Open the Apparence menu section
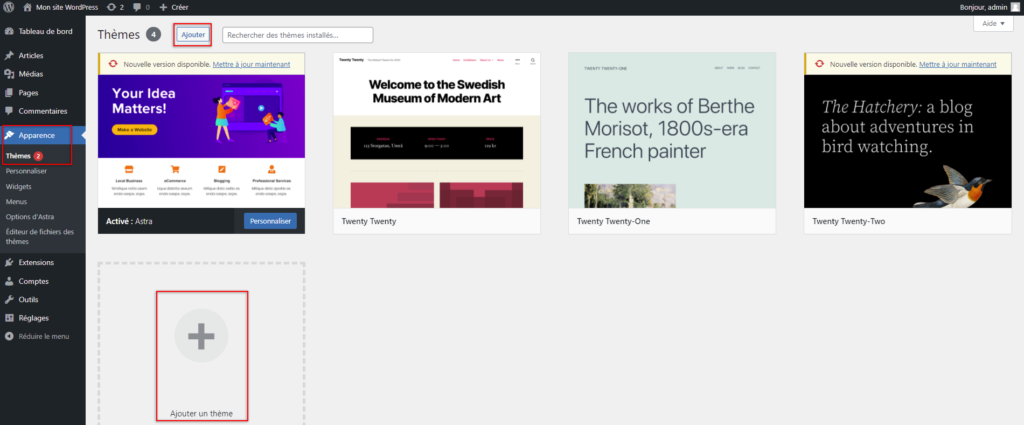The height and width of the screenshot is (425, 1024). click(x=36, y=135)
